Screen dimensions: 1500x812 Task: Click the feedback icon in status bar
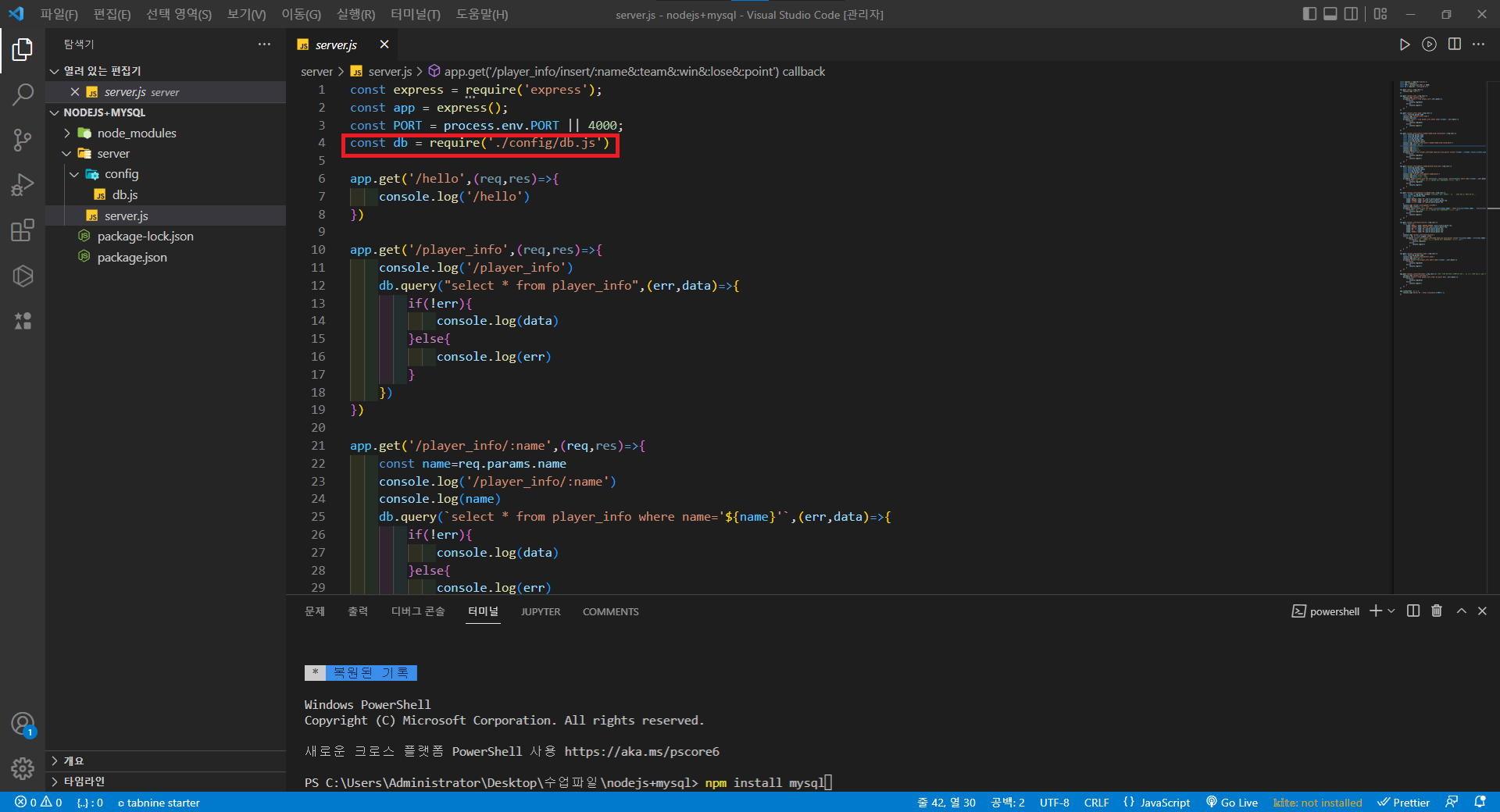(x=1452, y=802)
